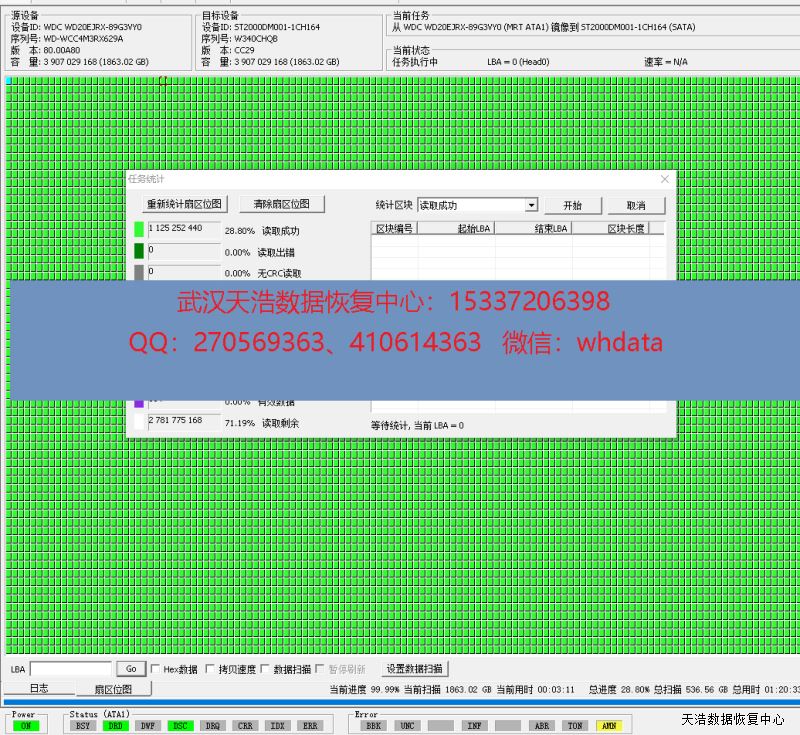The image size is (800, 735).
Task: Close the 任务统计 dialog
Action: (665, 179)
